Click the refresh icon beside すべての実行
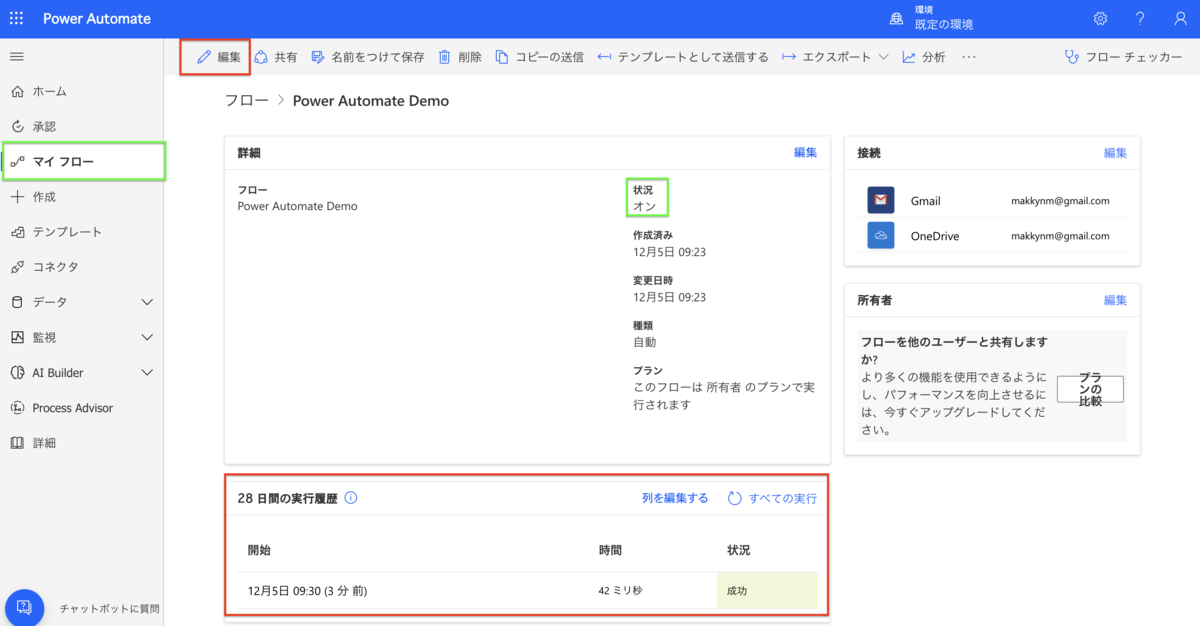This screenshot has height=626, width=1200. (735, 498)
